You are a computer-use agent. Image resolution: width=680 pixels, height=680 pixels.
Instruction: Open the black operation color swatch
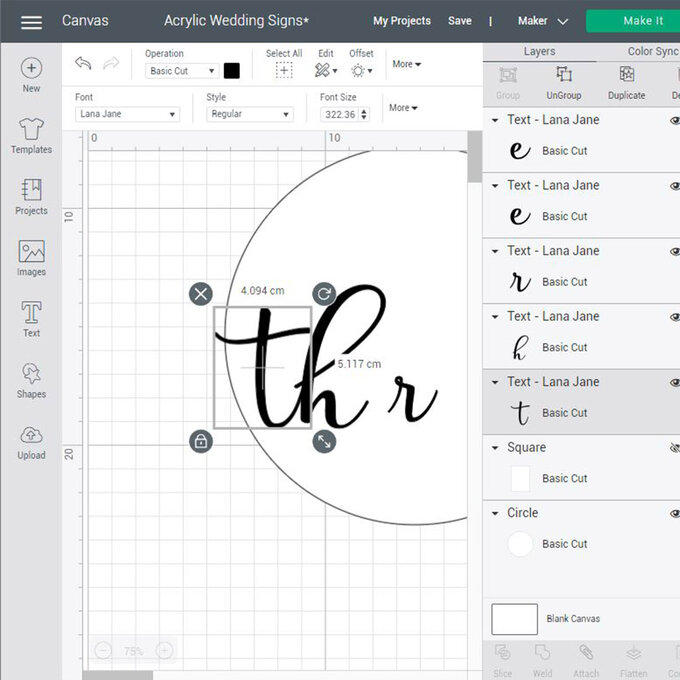pos(232,71)
